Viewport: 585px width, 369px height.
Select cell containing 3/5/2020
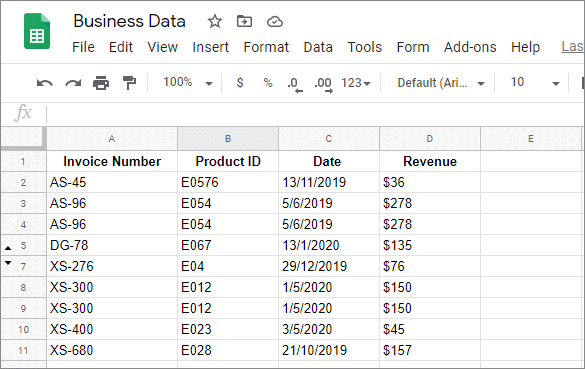(329, 329)
